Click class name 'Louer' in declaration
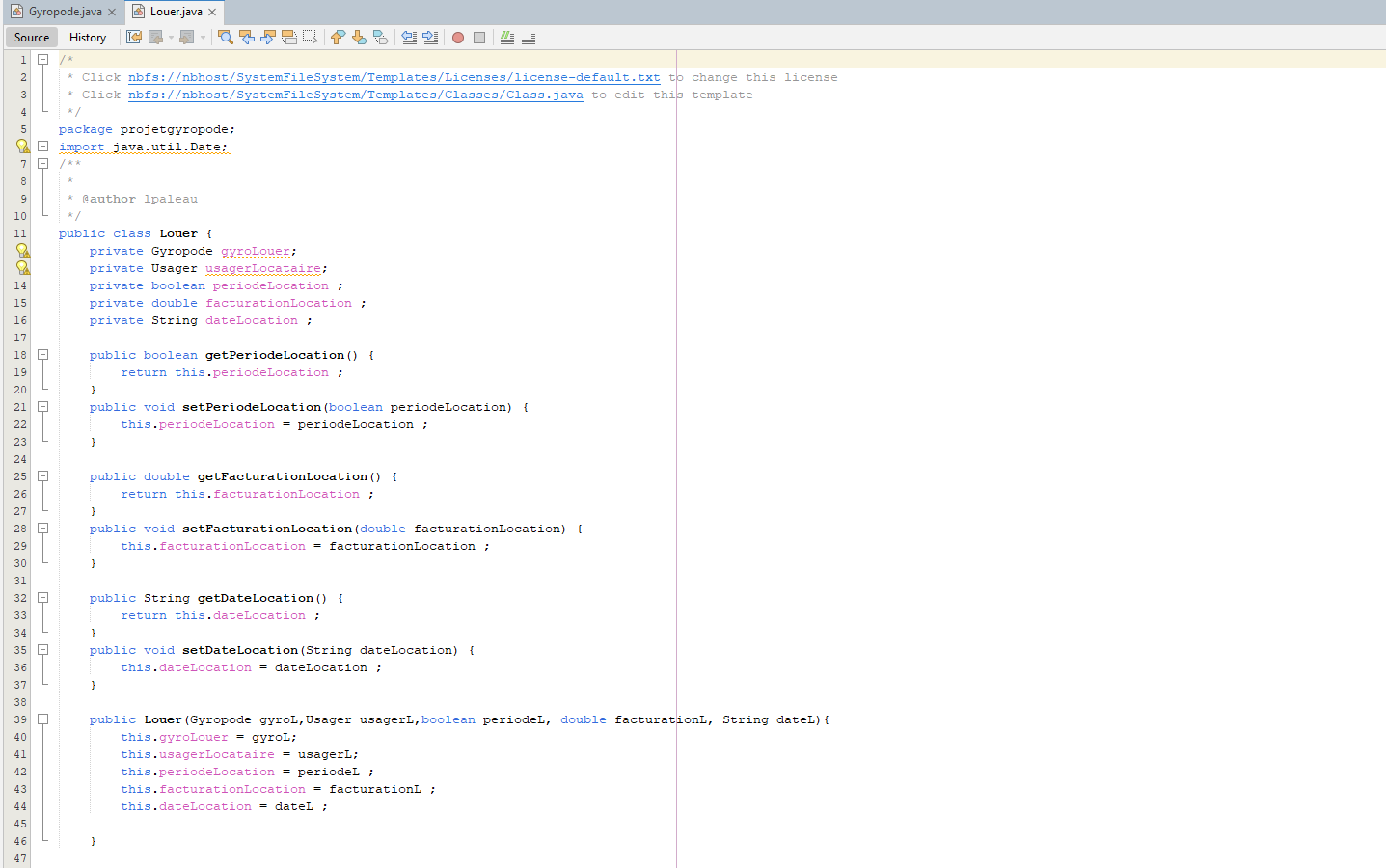 (x=178, y=233)
